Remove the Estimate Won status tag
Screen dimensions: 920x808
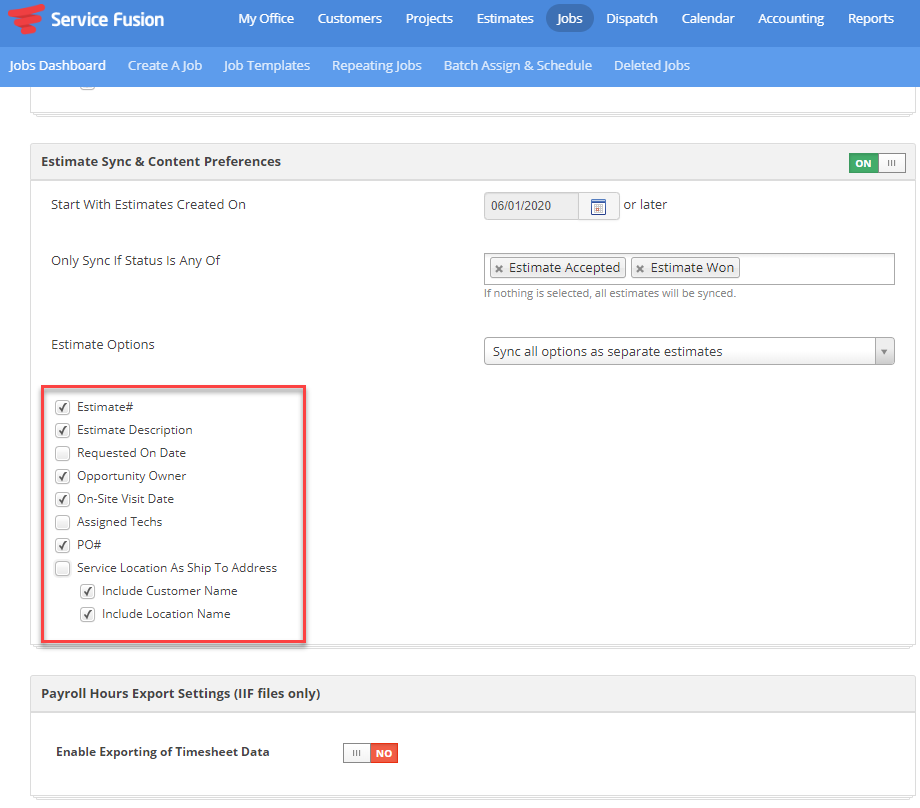[640, 269]
